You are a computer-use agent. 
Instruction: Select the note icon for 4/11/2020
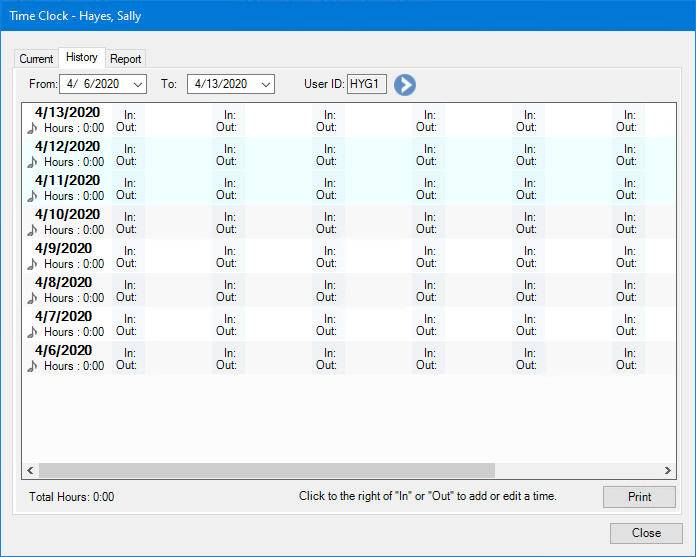(x=32, y=196)
